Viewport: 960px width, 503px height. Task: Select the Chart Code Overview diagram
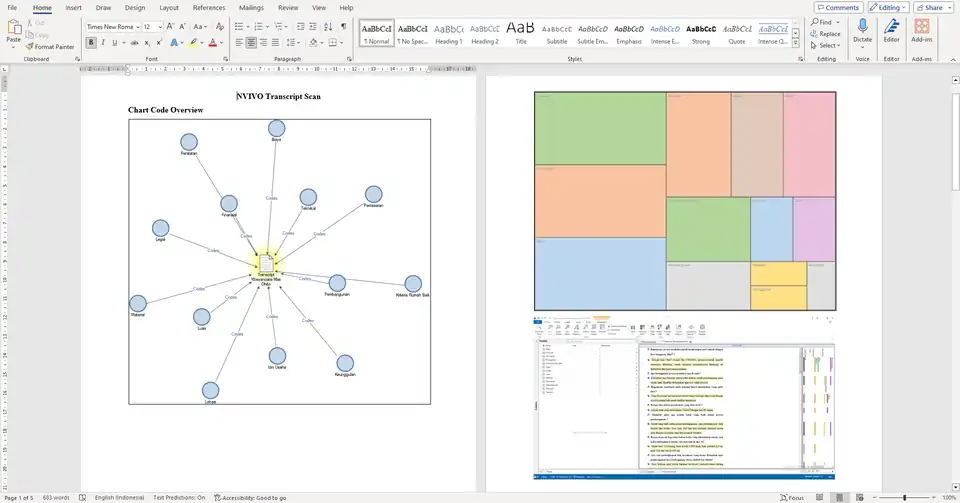coord(279,262)
